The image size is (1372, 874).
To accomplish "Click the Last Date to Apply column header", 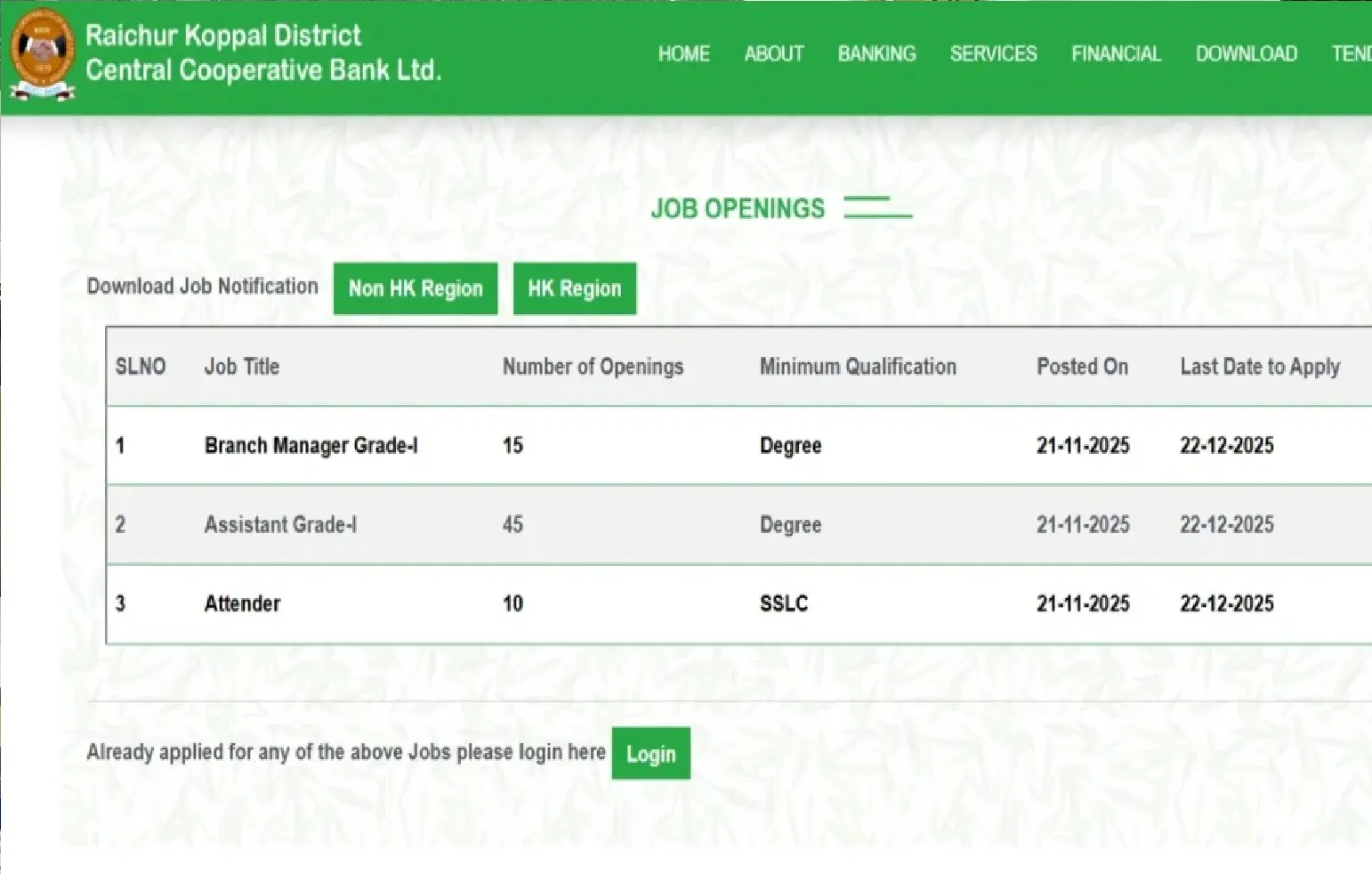I will (1260, 366).
